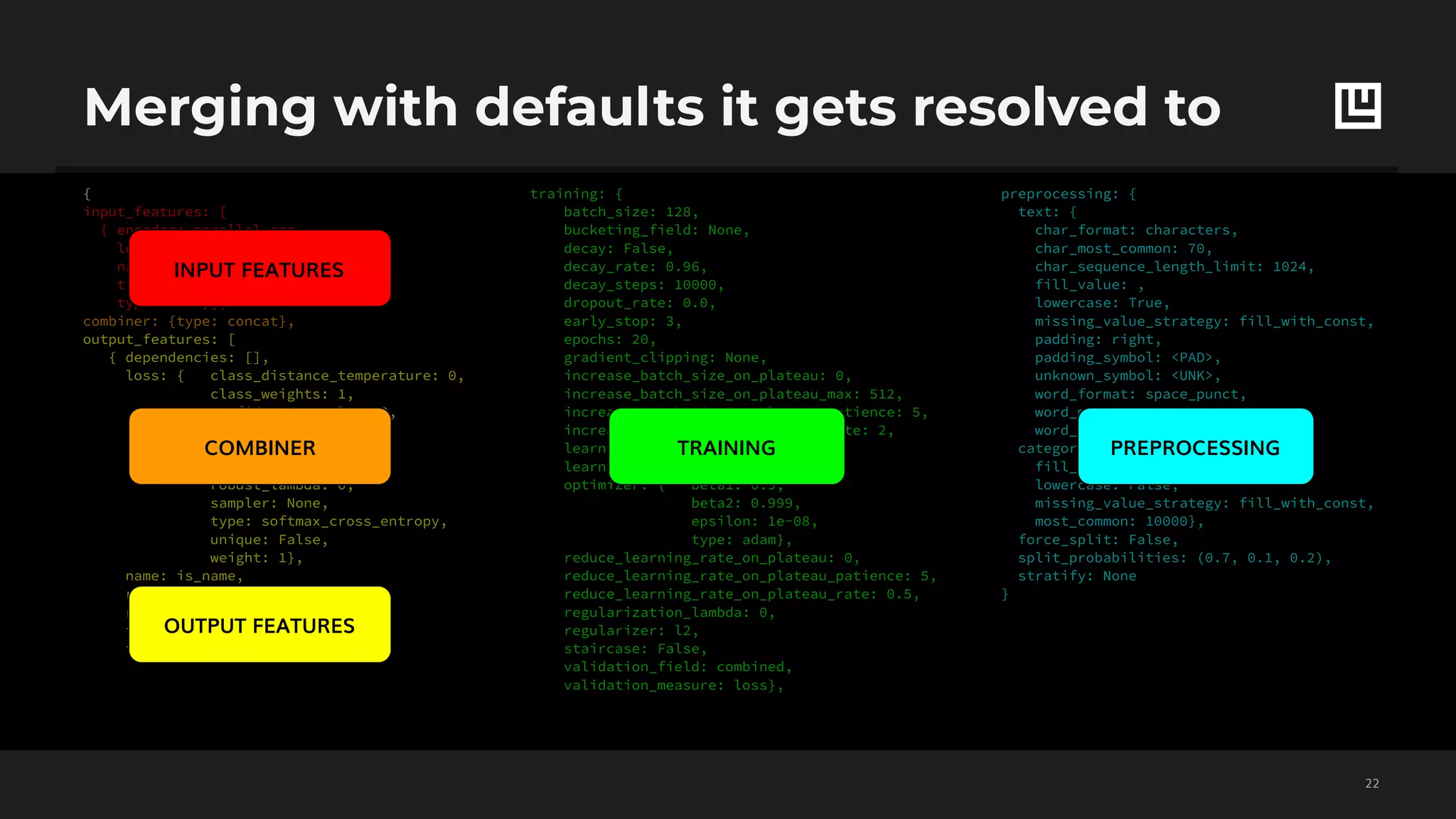This screenshot has width=1456, height=819.
Task: Click the Ludwig logo icon
Action: 1357,106
